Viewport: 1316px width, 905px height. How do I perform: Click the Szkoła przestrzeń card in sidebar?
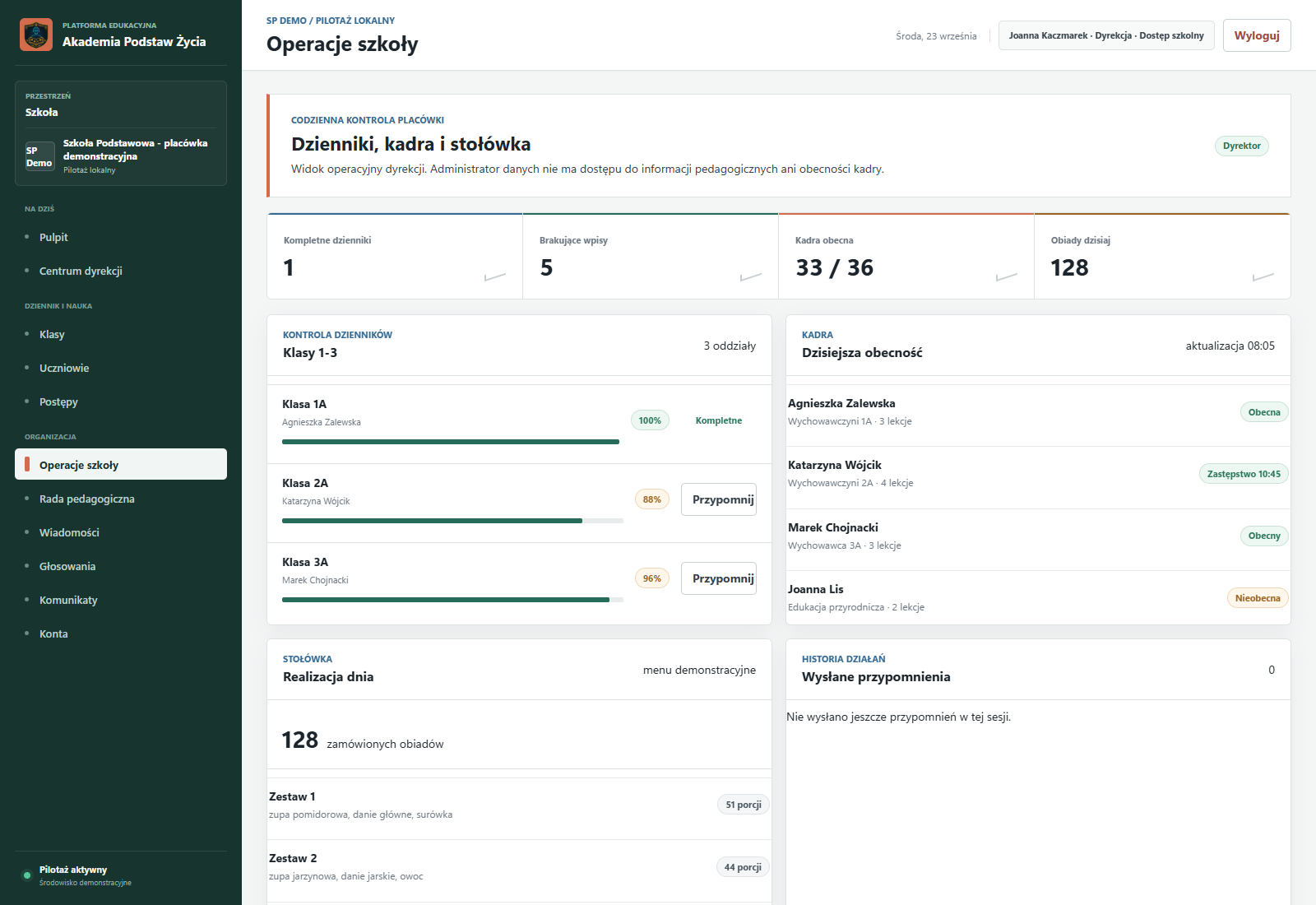[x=121, y=133]
